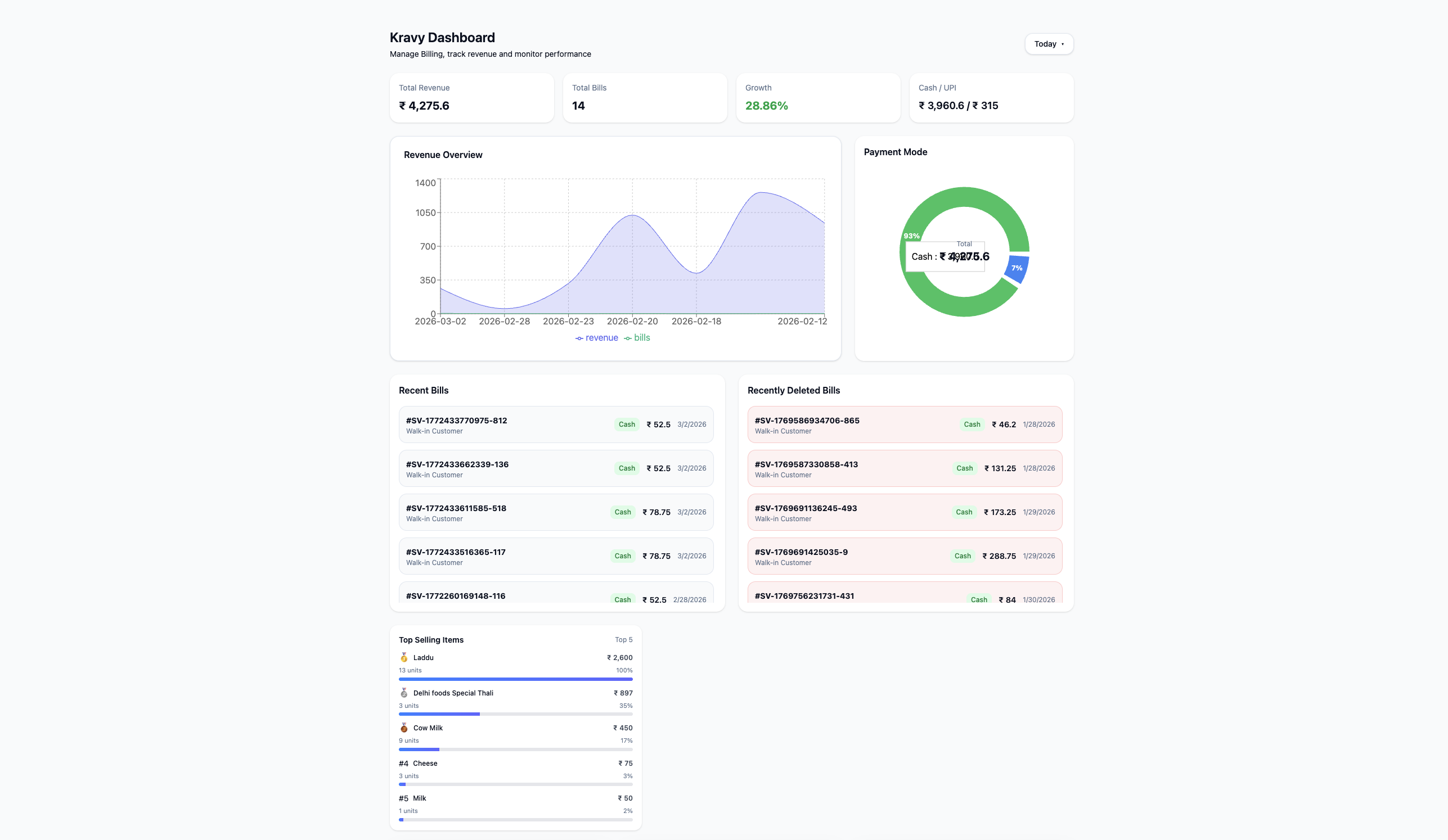Click the revenue legend marker icon
1448x840 pixels.
point(579,338)
